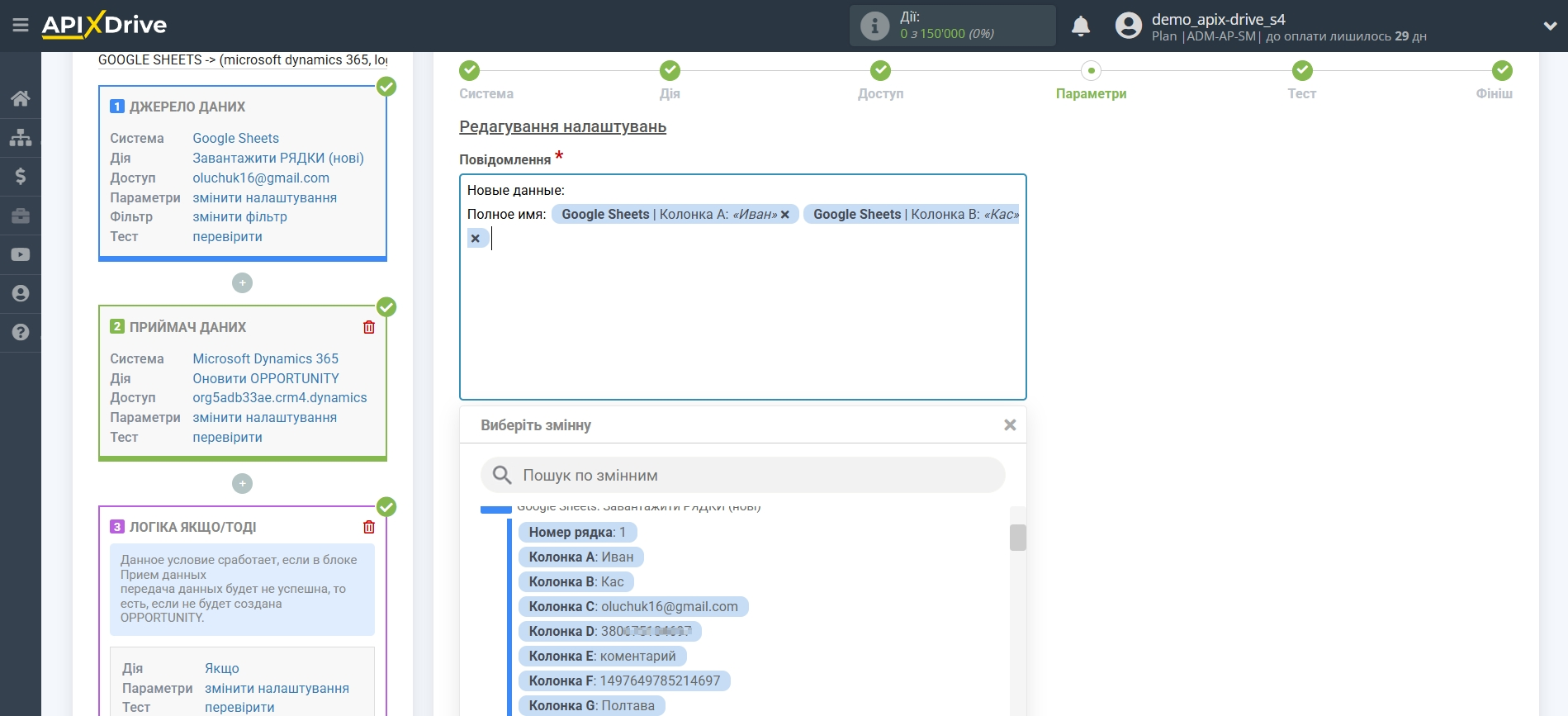Screen dimensions: 1568x716
Task: Click перевірити in data receiver block
Action: coord(227,437)
